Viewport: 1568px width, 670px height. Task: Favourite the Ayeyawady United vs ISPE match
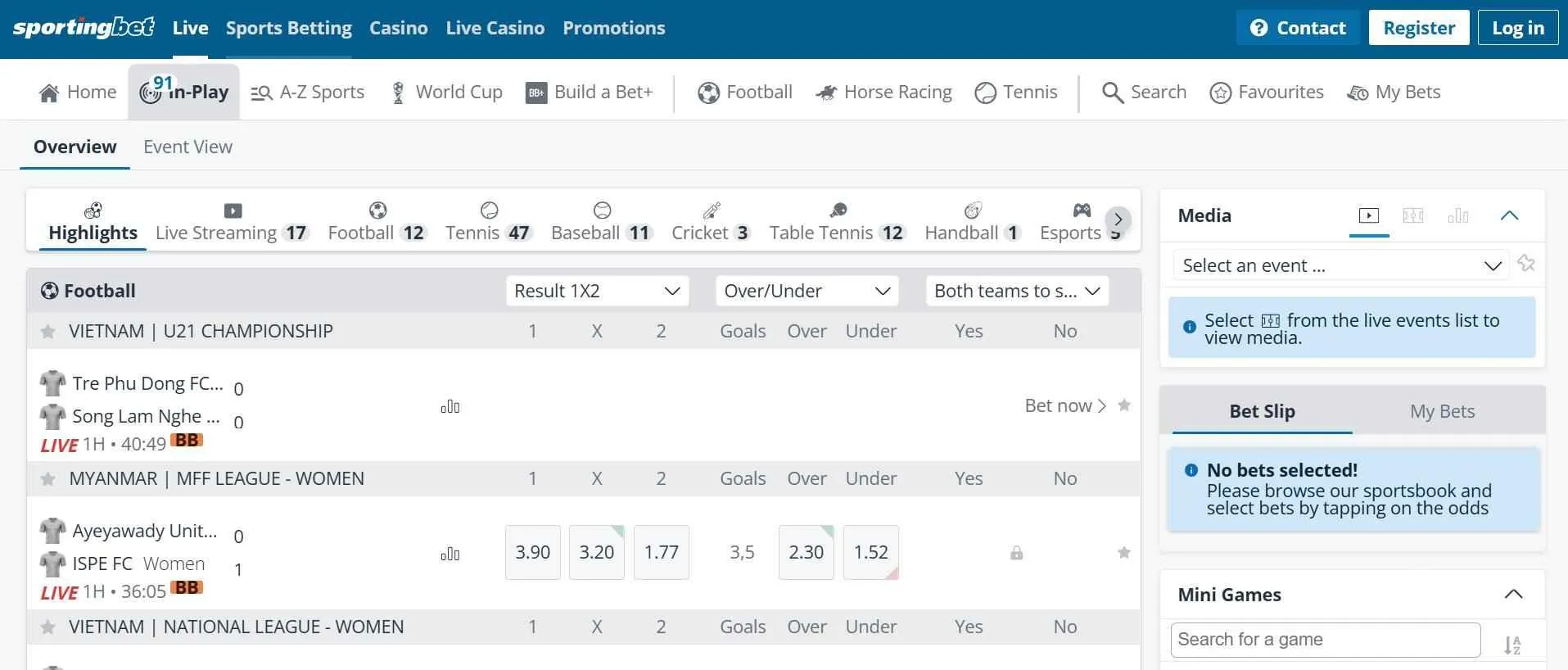click(x=1124, y=553)
